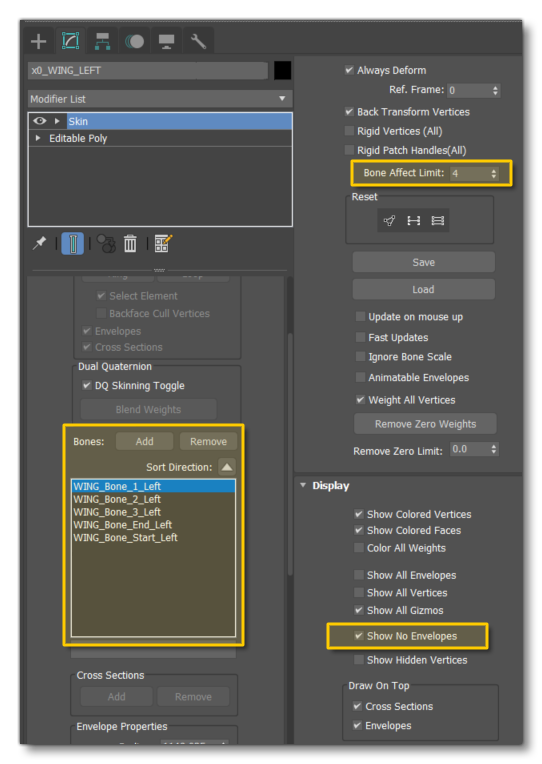This screenshot has width=542, height=764.
Task: Open Configure Modifier Sets icon
Action: [x=163, y=243]
